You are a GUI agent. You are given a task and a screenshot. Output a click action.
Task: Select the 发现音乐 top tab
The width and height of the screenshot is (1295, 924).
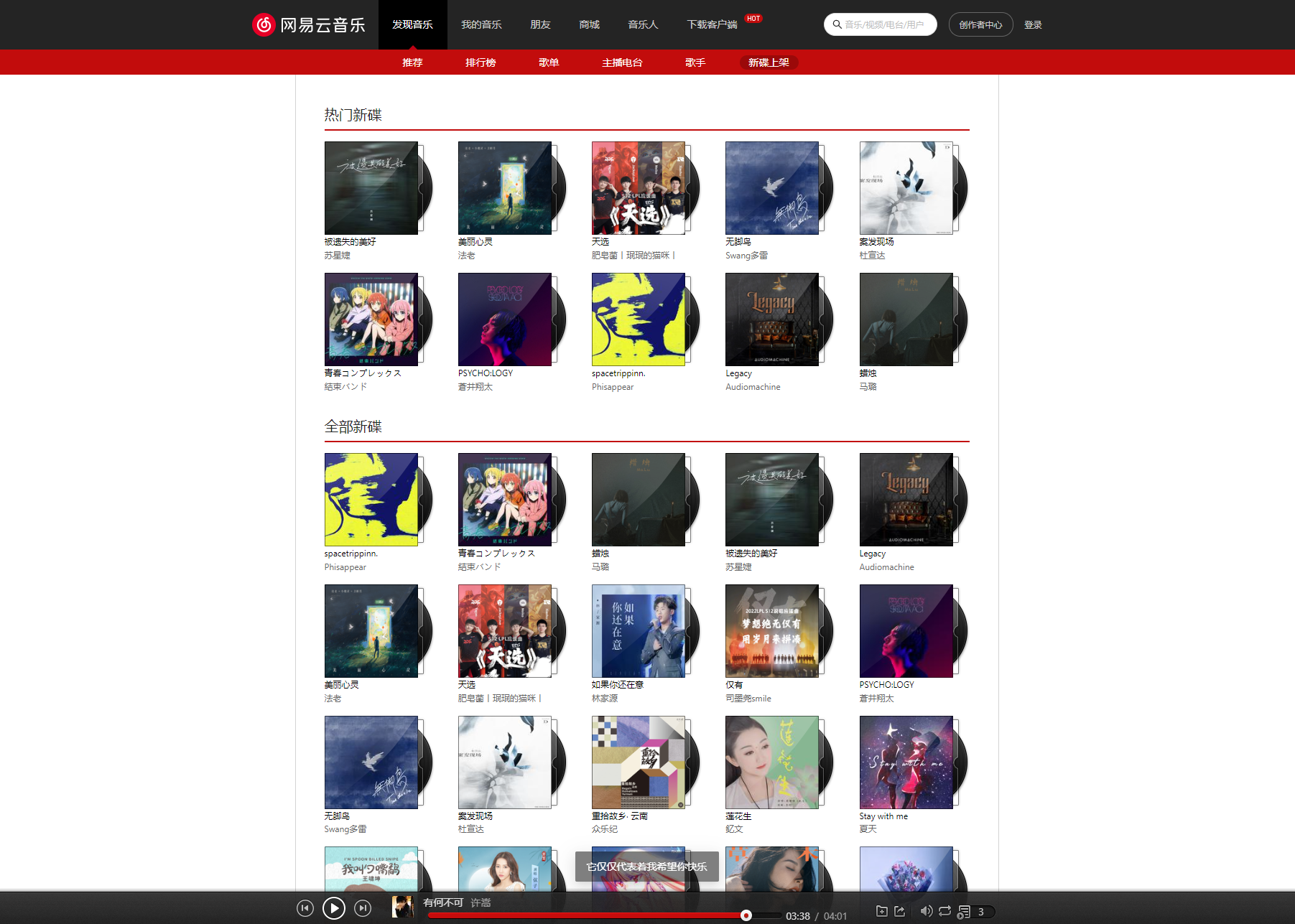coord(412,24)
